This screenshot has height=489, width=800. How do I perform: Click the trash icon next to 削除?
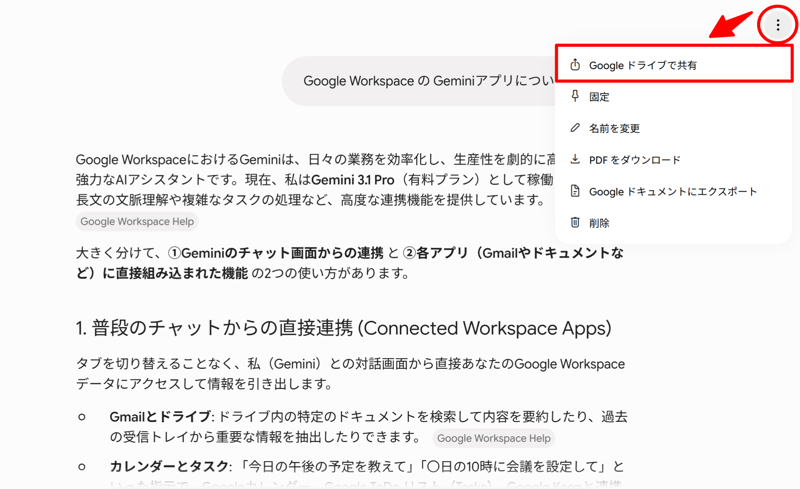tap(575, 223)
